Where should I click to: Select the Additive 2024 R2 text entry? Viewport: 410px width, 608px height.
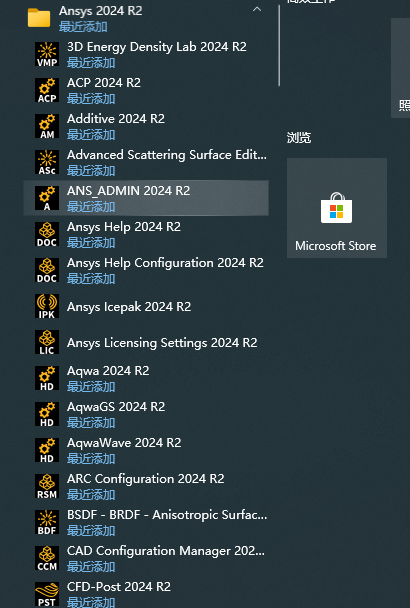(x=116, y=119)
